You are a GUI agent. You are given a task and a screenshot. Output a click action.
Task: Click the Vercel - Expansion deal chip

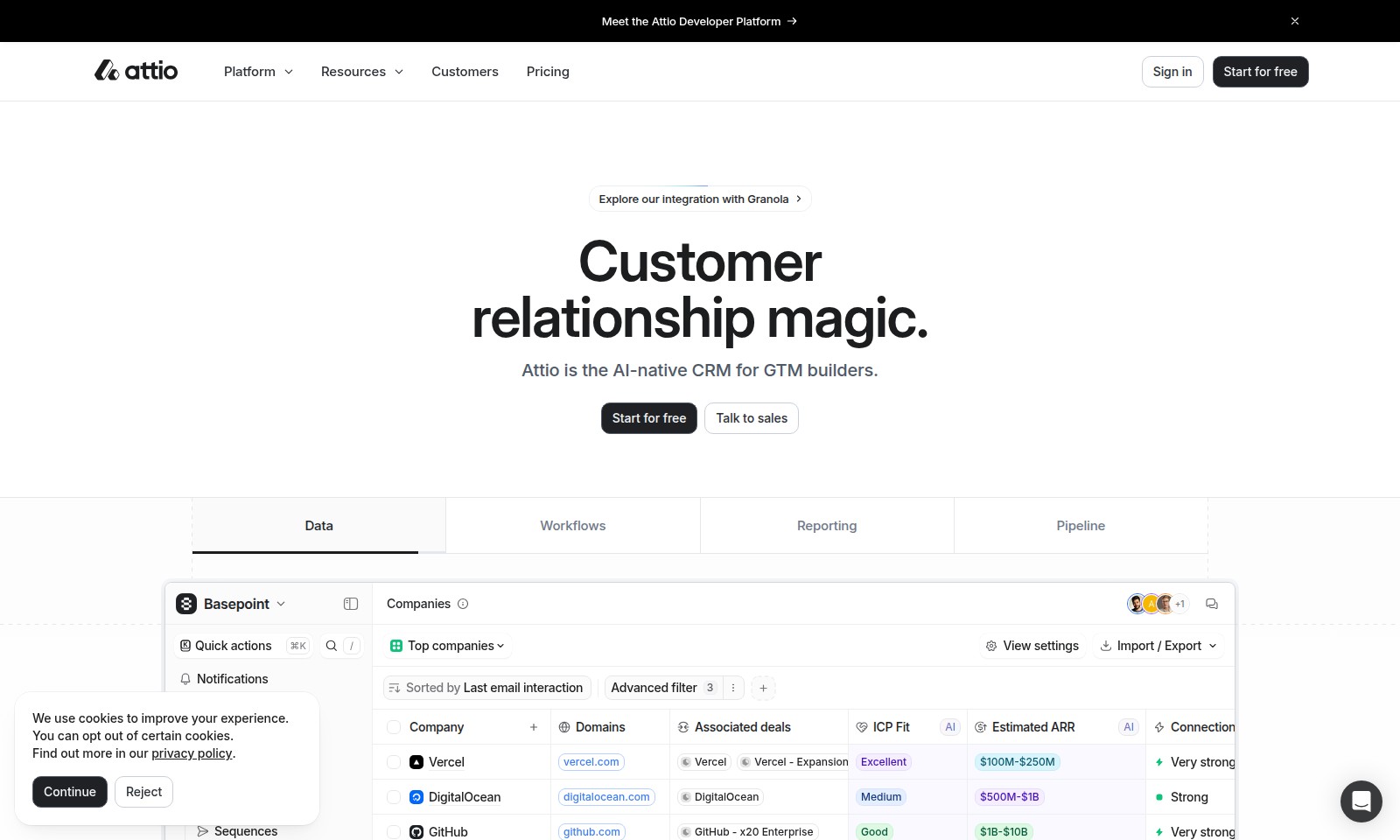pyautogui.click(x=794, y=762)
